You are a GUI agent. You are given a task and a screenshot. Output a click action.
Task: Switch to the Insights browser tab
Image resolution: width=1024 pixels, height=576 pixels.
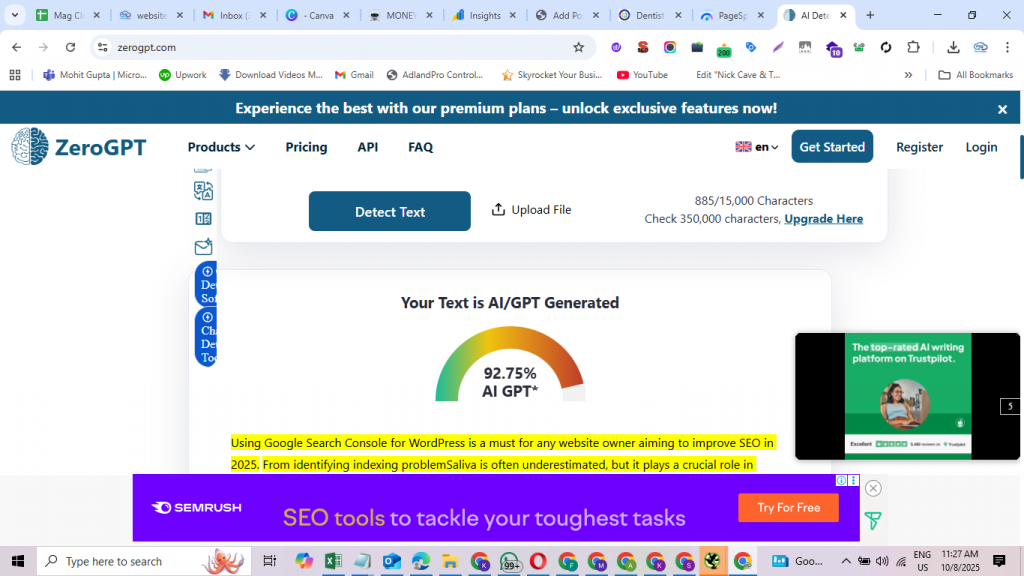coord(484,16)
